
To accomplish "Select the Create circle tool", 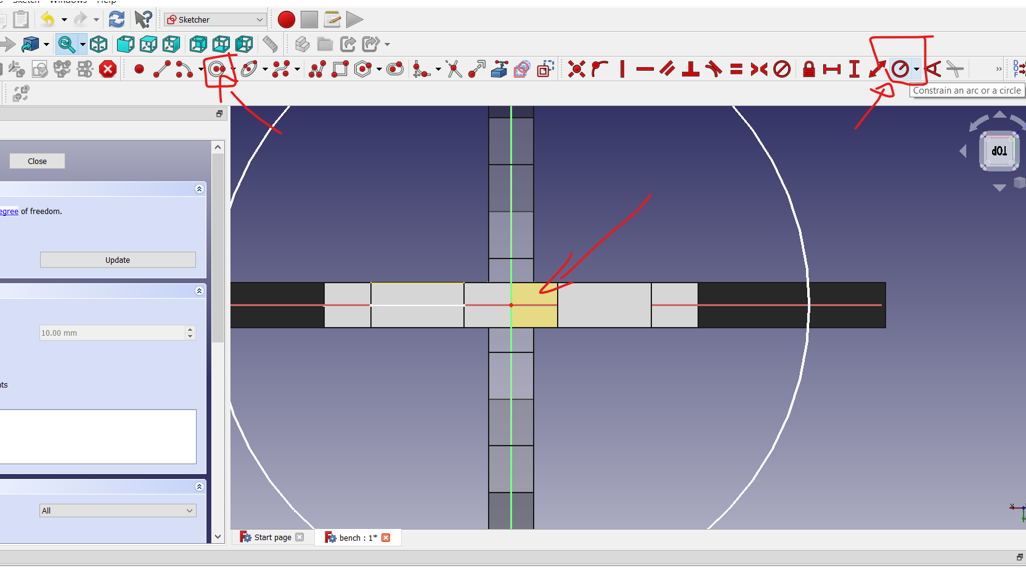I will pyautogui.click(x=218, y=69).
